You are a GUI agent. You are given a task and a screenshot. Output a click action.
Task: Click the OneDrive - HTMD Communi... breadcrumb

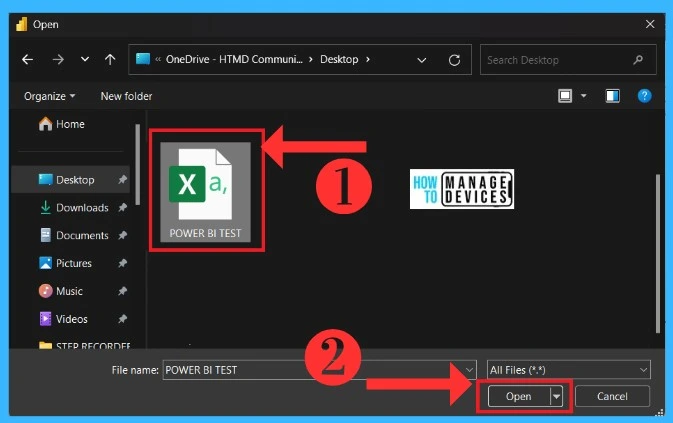[234, 59]
